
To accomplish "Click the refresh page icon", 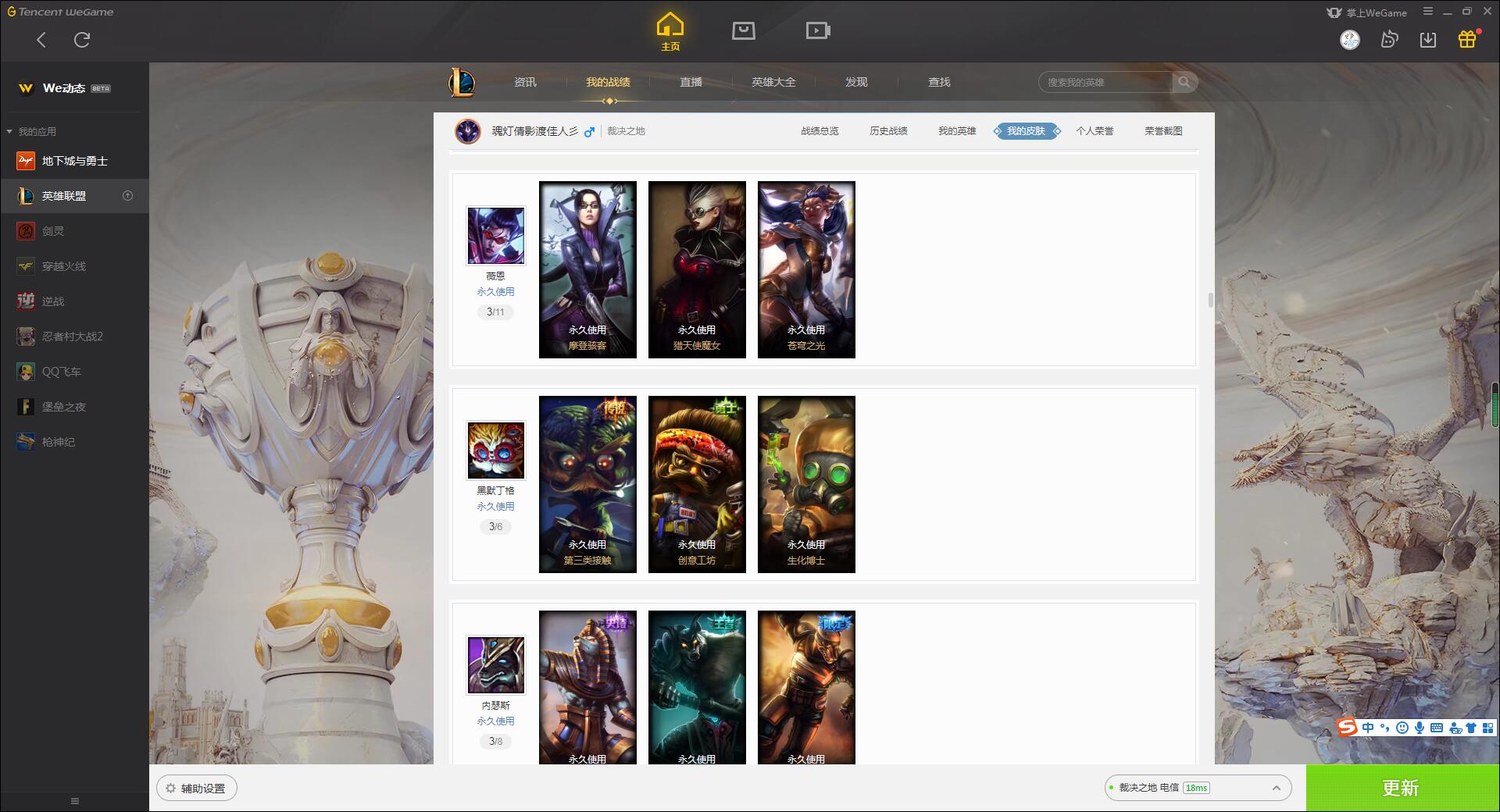I will tap(82, 40).
